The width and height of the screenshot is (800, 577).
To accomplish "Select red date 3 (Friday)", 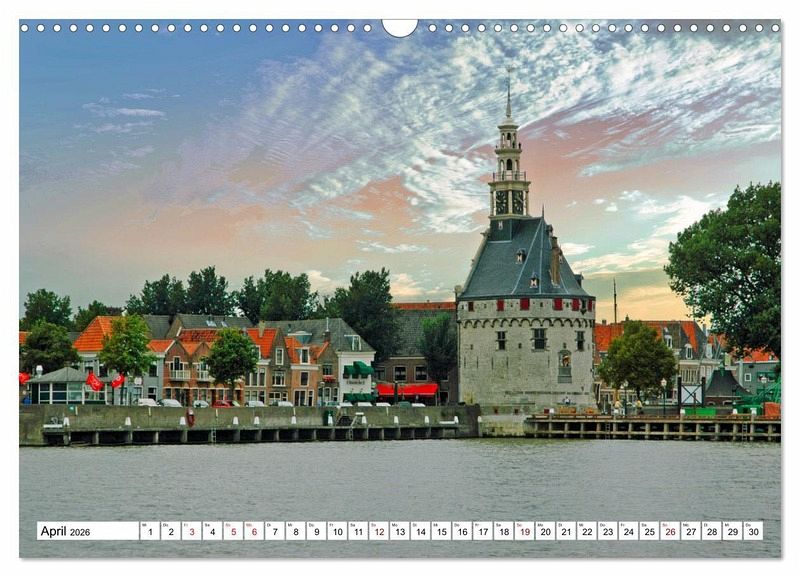I will click(x=191, y=531).
